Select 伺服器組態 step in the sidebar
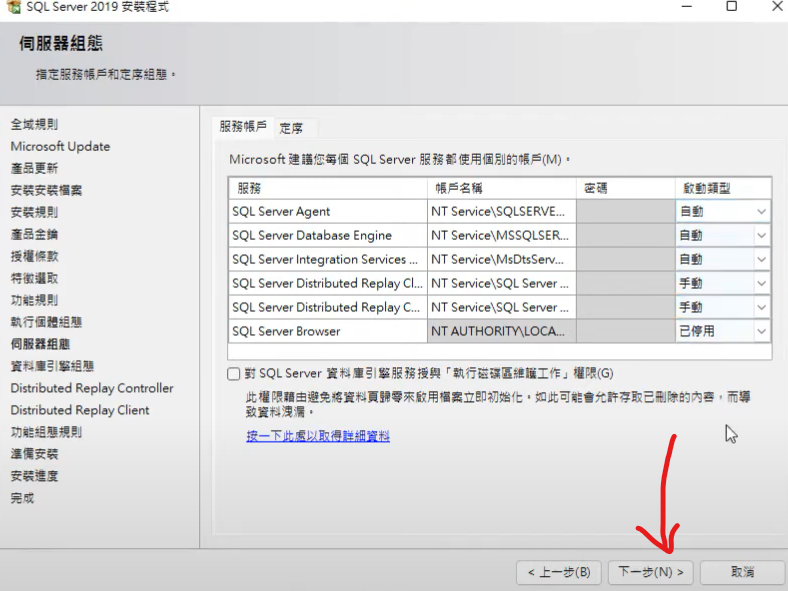The height and width of the screenshot is (591, 788). 40,344
